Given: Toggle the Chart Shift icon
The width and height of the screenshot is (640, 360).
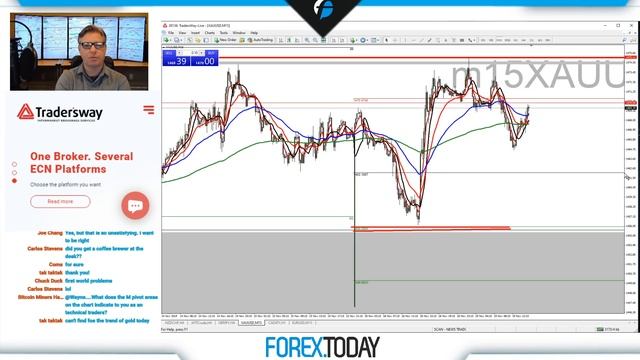Looking at the screenshot, I should [x=342, y=40].
